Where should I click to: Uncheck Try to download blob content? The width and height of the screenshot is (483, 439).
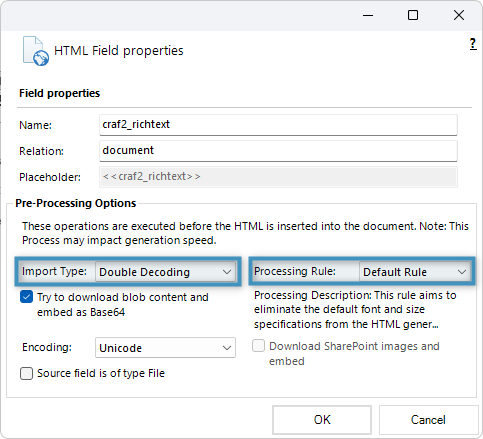pyautogui.click(x=26, y=297)
